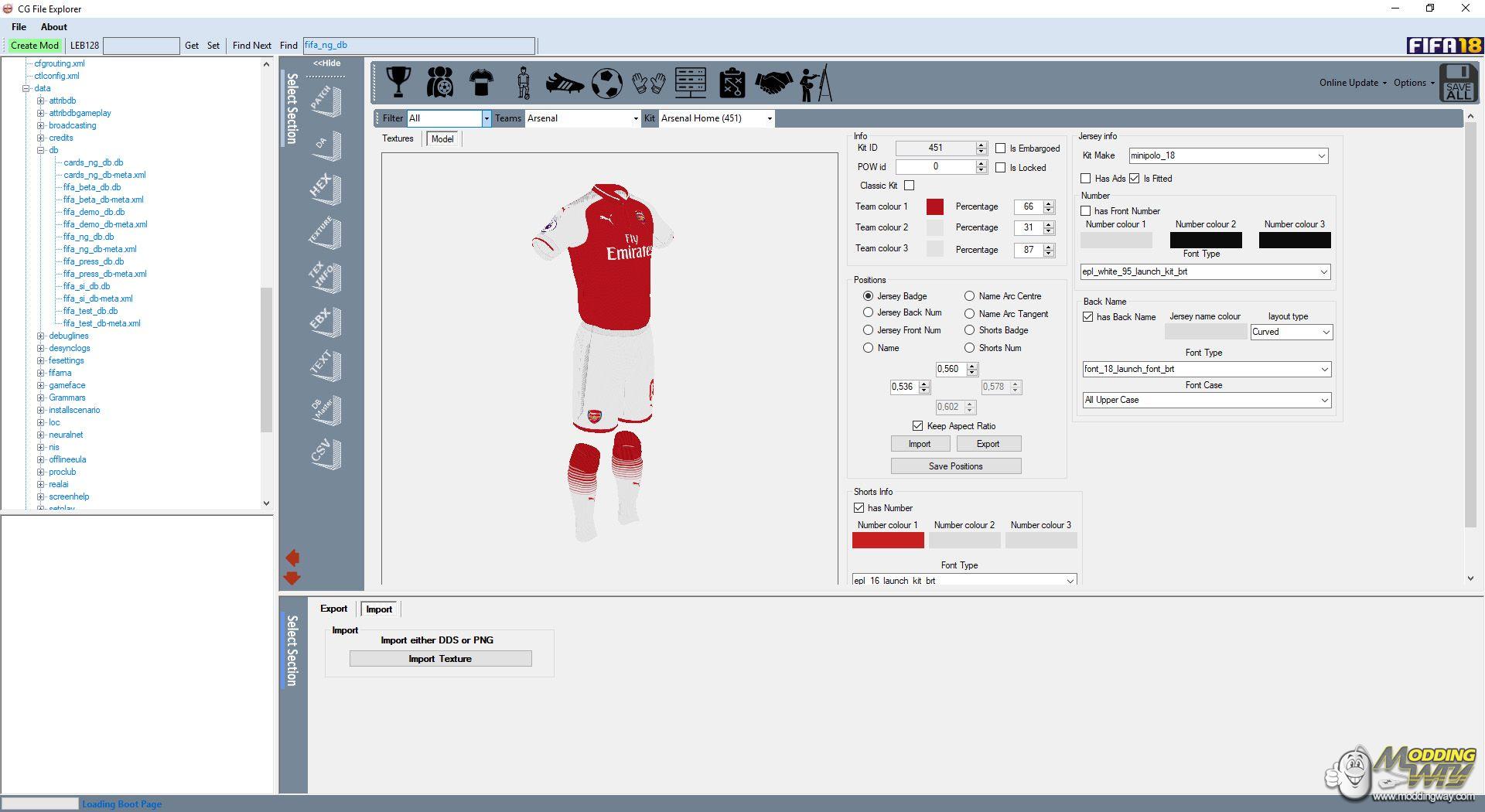Click the Save Positions button
The image size is (1485, 812).
[956, 466]
